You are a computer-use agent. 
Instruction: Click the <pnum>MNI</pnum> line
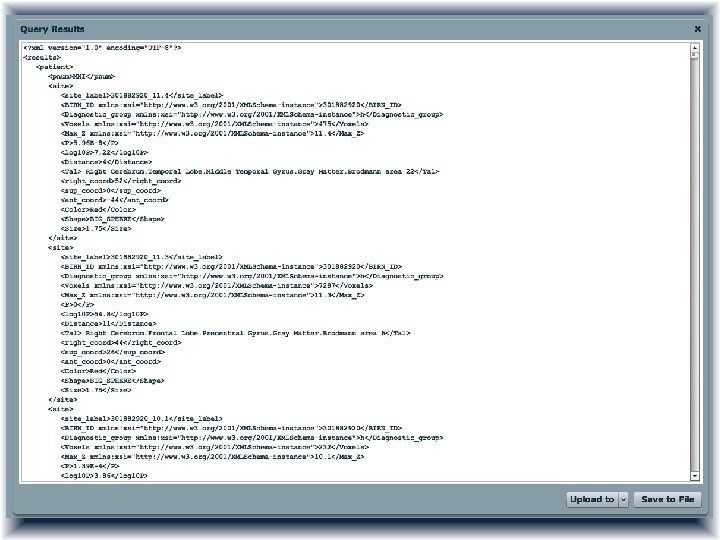(81, 76)
